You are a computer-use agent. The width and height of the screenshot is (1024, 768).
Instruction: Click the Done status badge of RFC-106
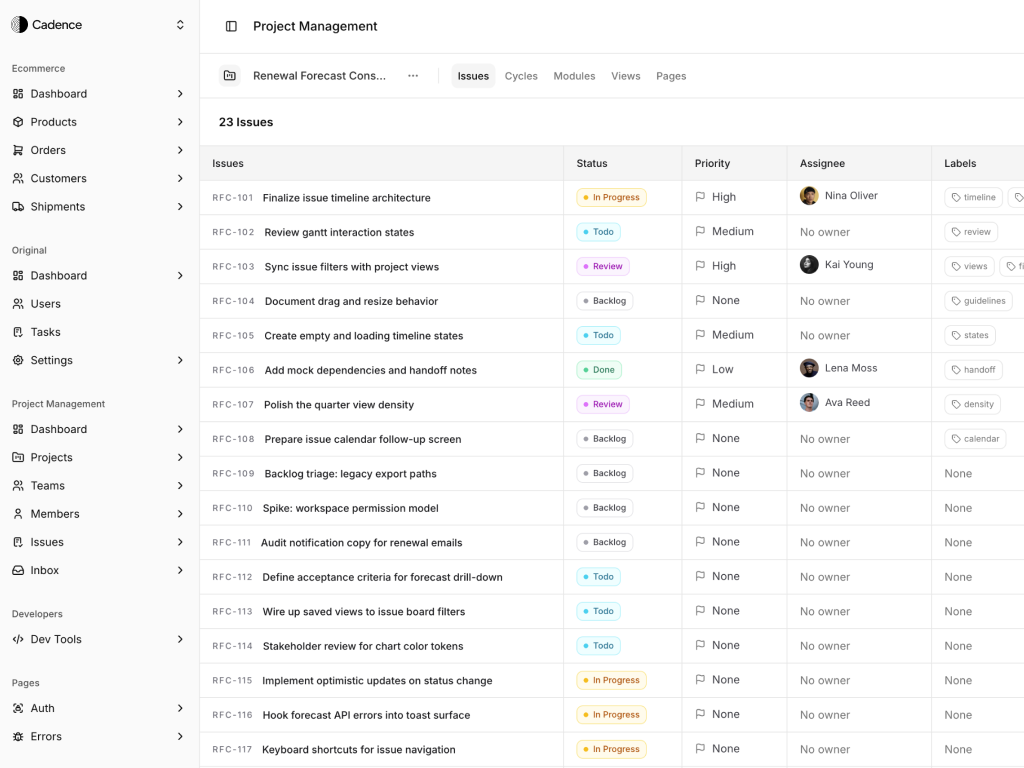click(599, 370)
